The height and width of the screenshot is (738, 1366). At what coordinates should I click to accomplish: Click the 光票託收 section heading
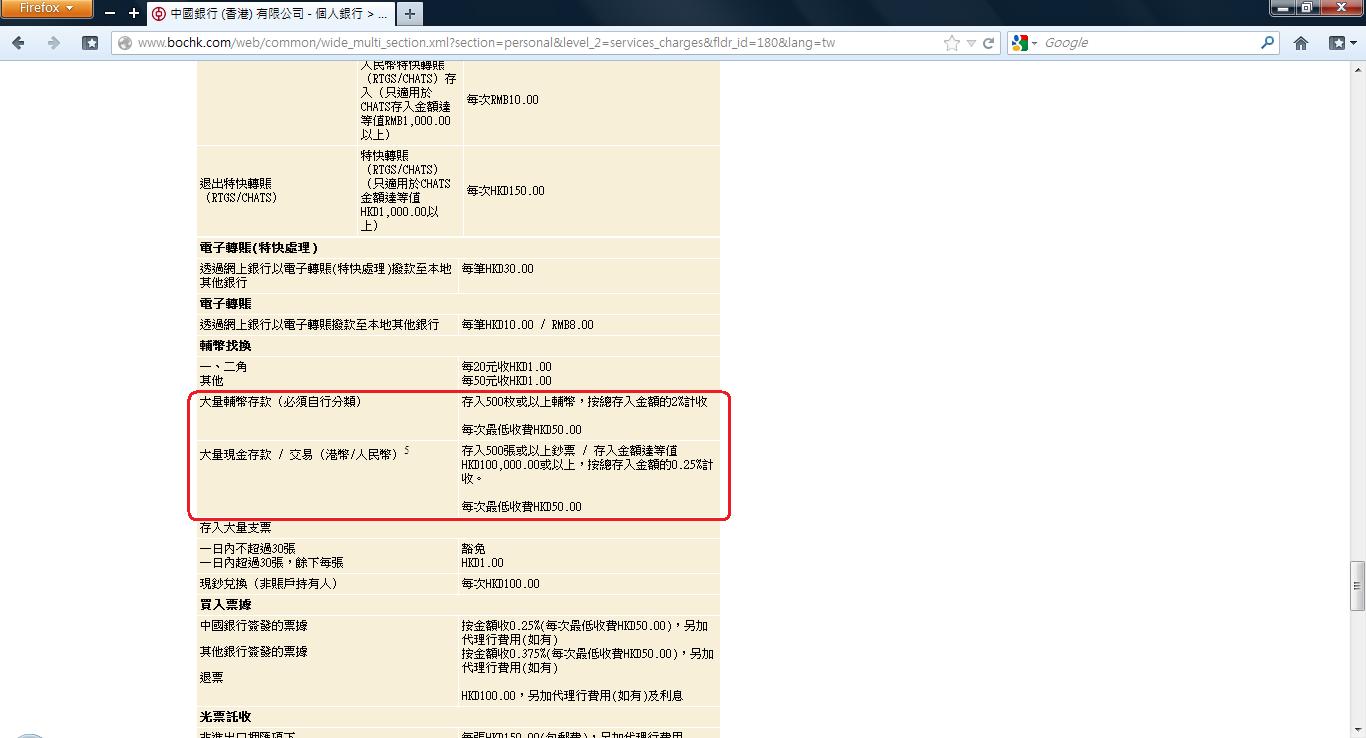(225, 717)
